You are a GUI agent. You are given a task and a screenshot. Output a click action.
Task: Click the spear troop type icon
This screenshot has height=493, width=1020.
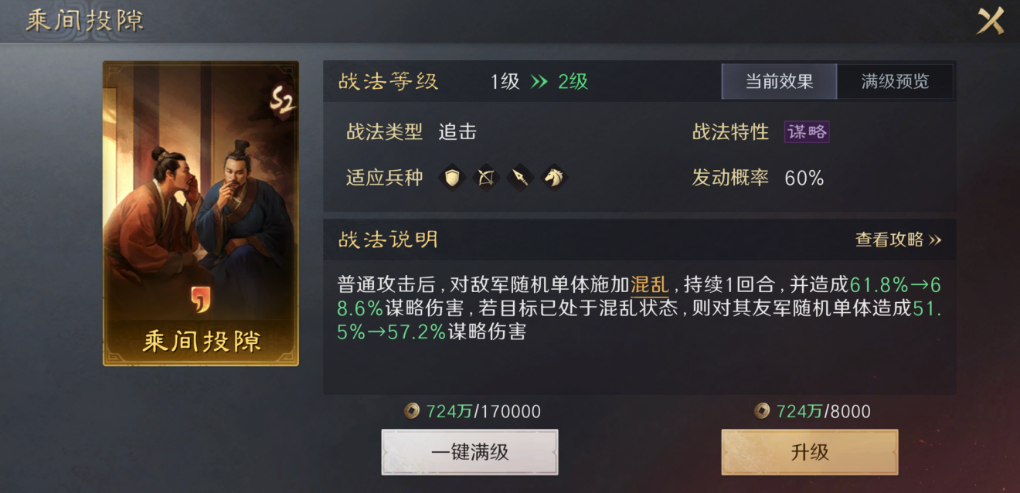(x=520, y=178)
